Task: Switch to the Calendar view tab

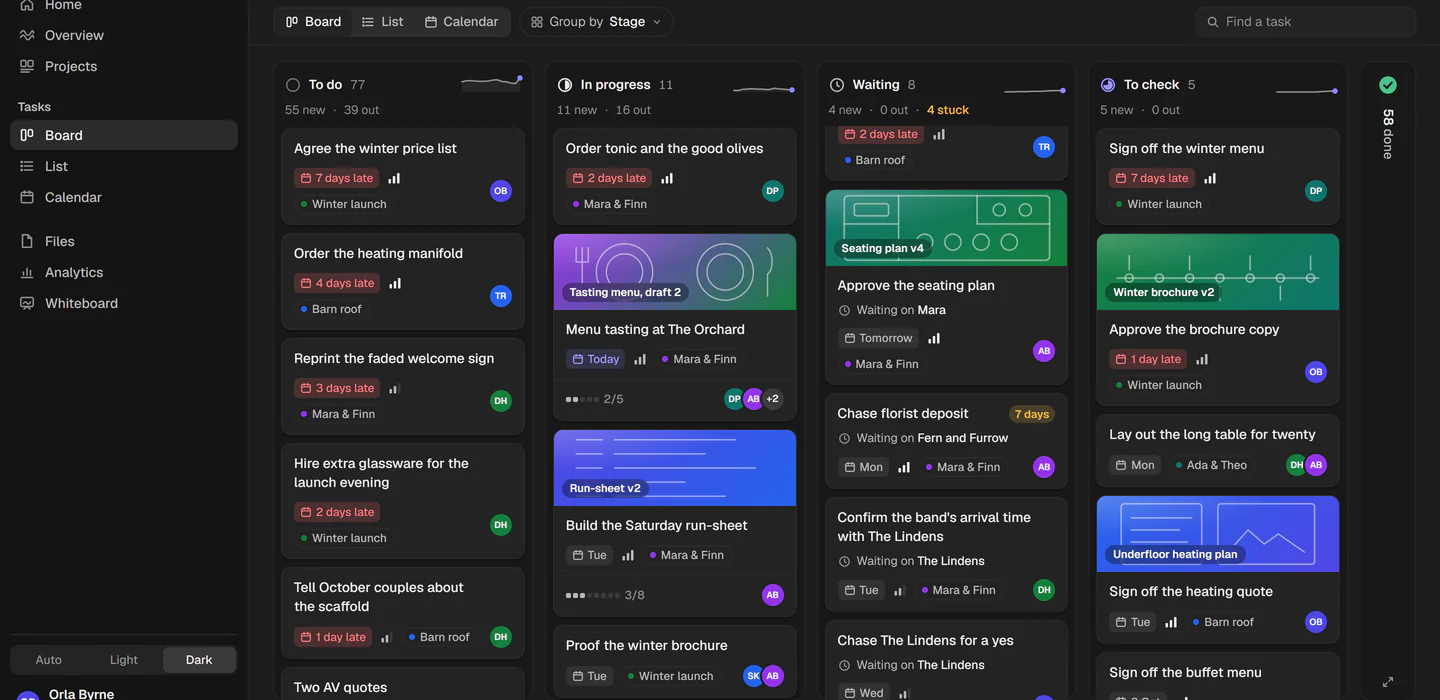Action: click(x=461, y=22)
